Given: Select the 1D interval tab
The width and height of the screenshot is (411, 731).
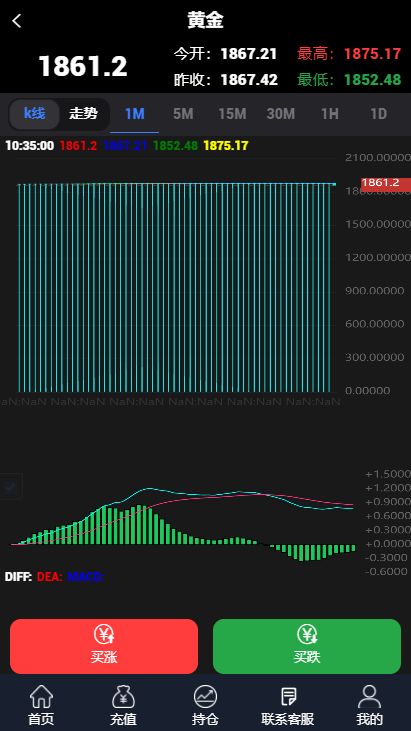Looking at the screenshot, I should tap(378, 114).
